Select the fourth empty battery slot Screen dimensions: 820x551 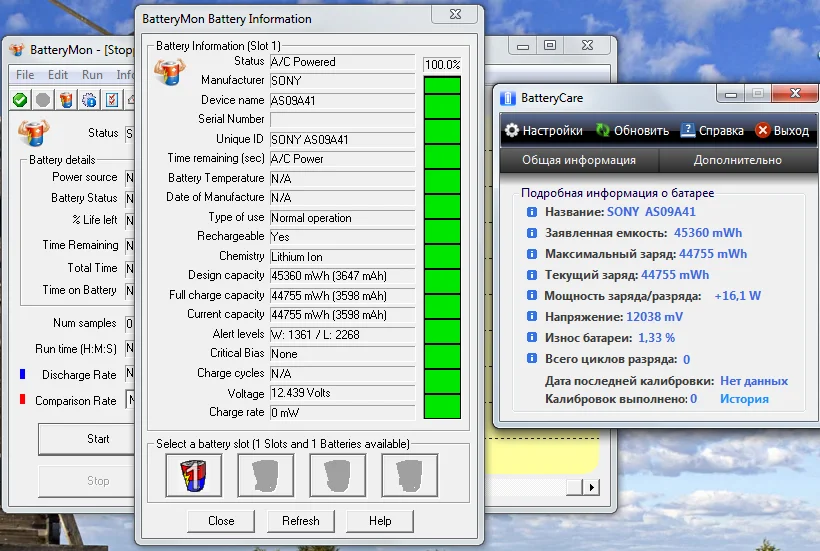point(409,475)
